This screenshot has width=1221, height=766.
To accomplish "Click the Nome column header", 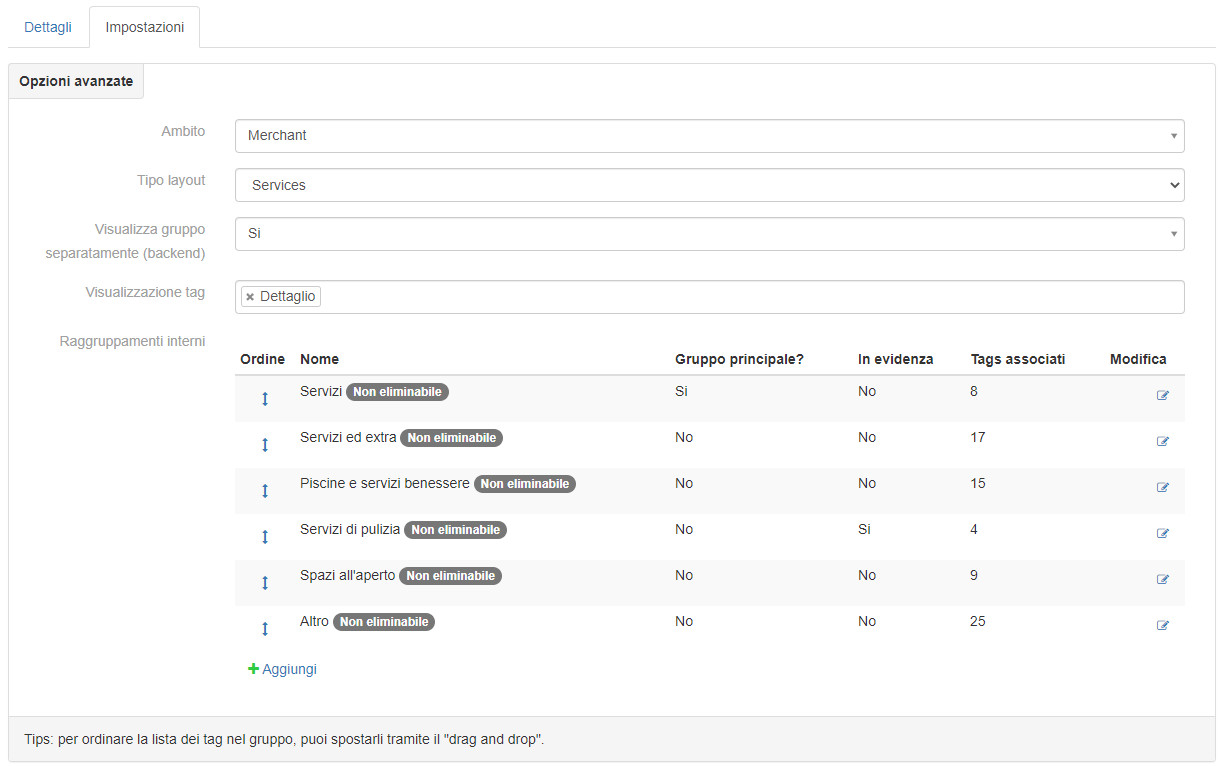I will coord(319,359).
